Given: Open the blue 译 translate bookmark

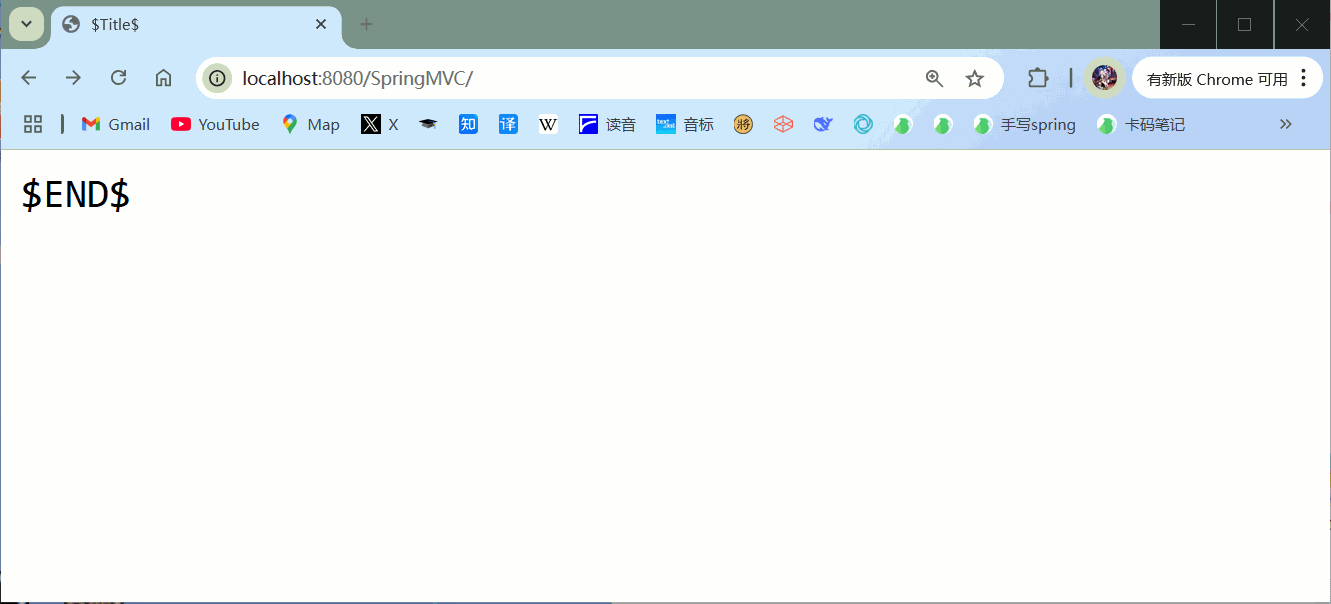Looking at the screenshot, I should pyautogui.click(x=508, y=124).
